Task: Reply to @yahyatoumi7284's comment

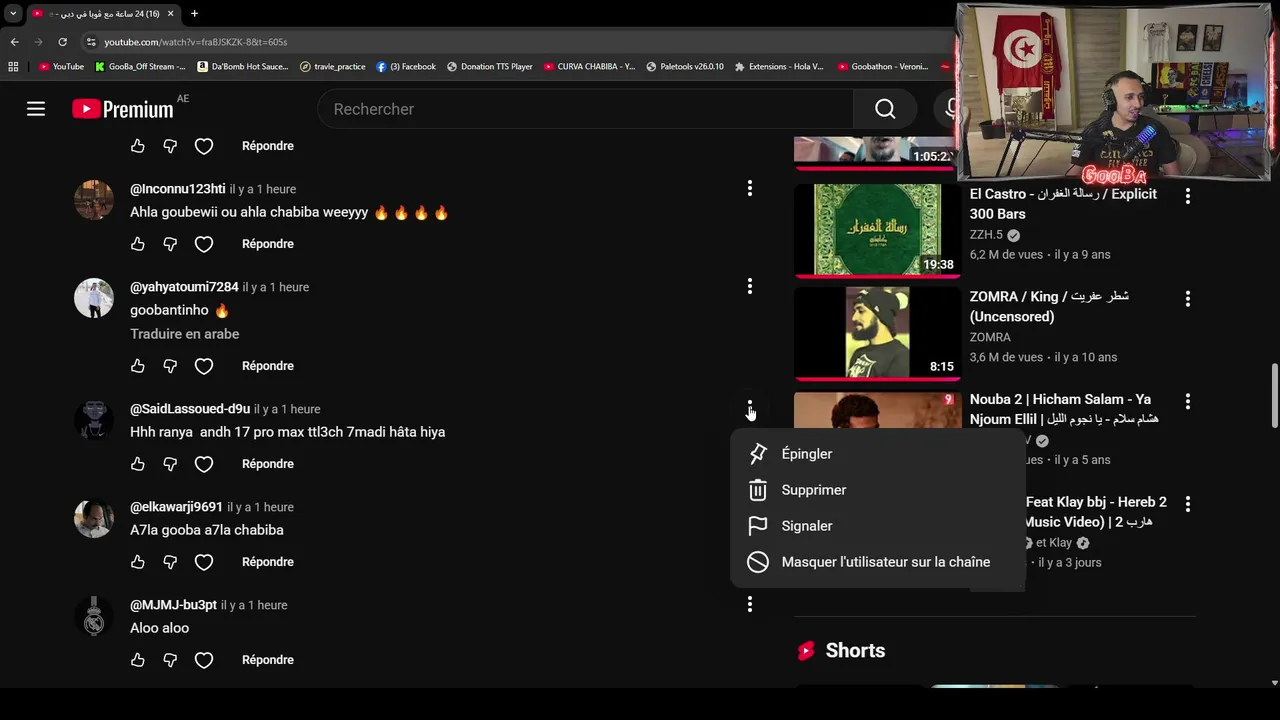Action: click(x=268, y=366)
